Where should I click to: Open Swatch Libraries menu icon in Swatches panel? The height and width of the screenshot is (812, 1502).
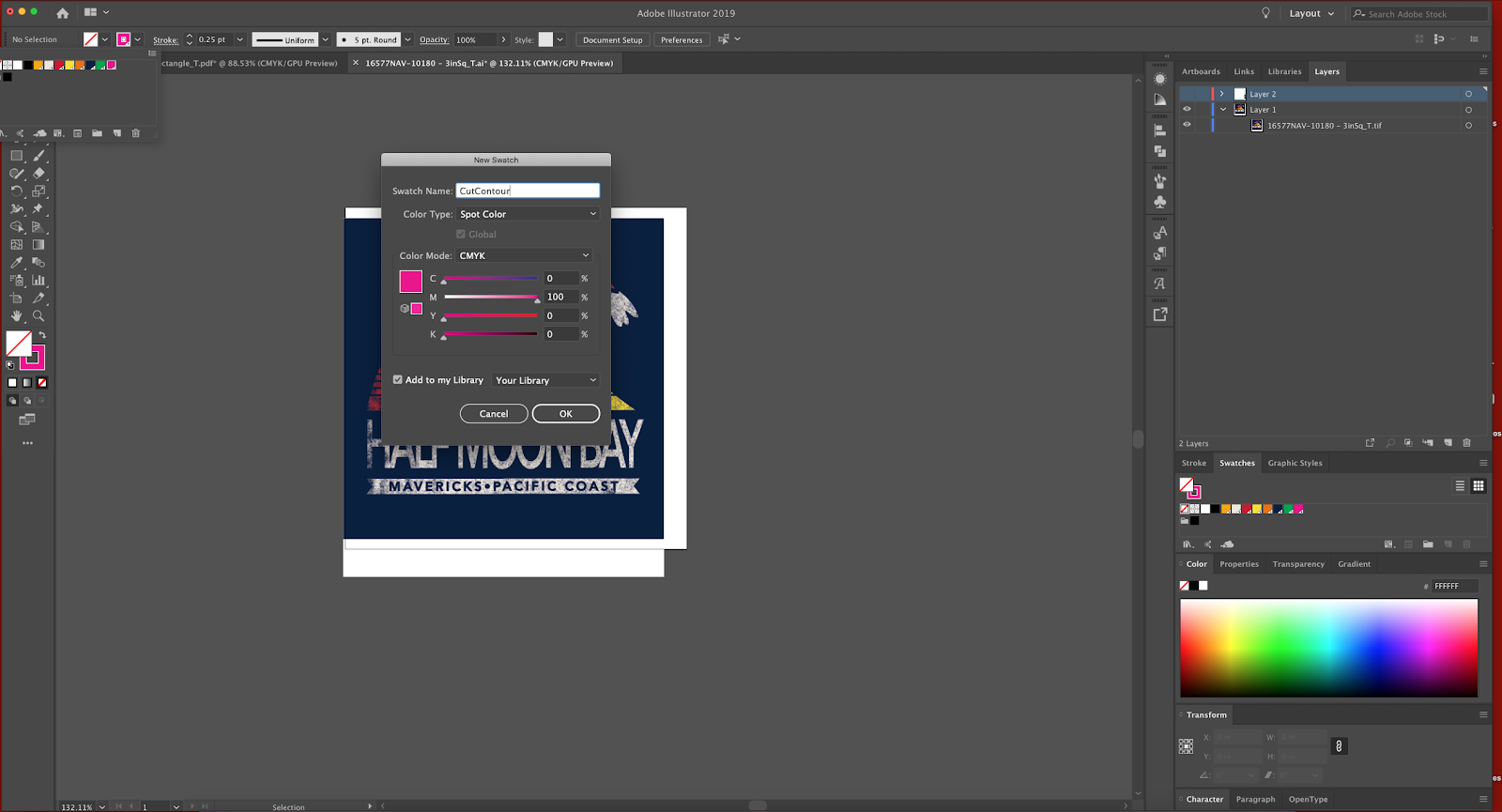pos(1188,544)
